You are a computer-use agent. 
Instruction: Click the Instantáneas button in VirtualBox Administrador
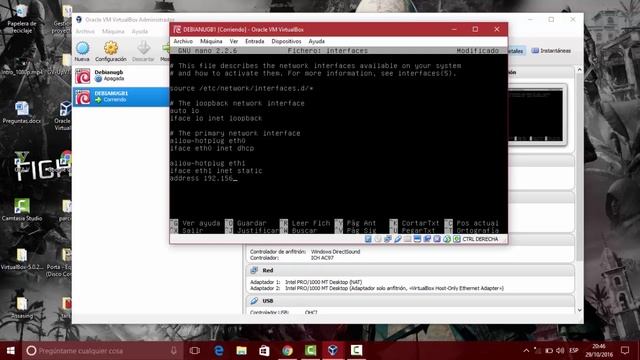(x=551, y=51)
